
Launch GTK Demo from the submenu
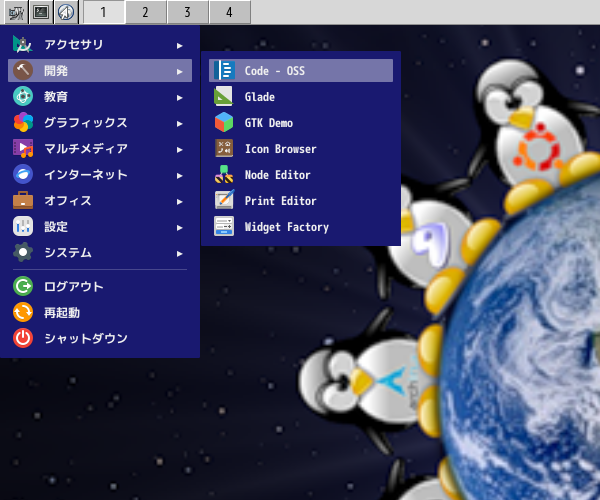click(x=301, y=122)
